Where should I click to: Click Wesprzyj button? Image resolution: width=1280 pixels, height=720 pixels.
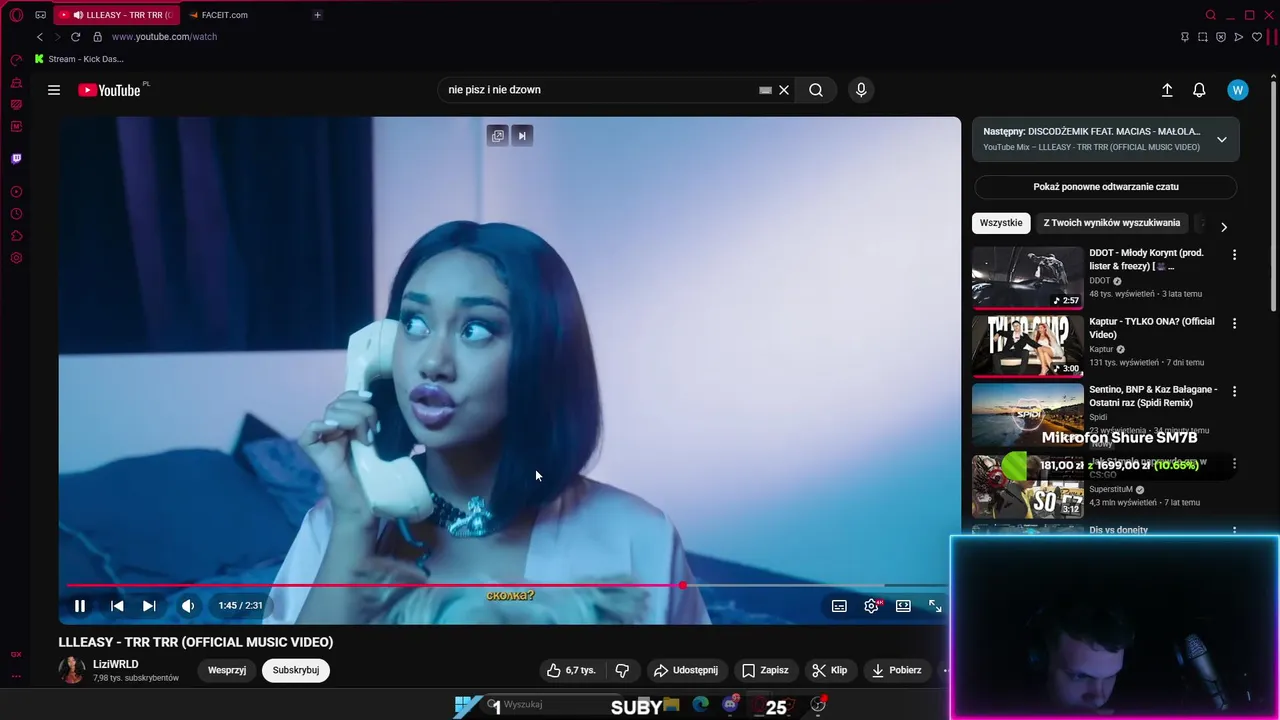[227, 670]
